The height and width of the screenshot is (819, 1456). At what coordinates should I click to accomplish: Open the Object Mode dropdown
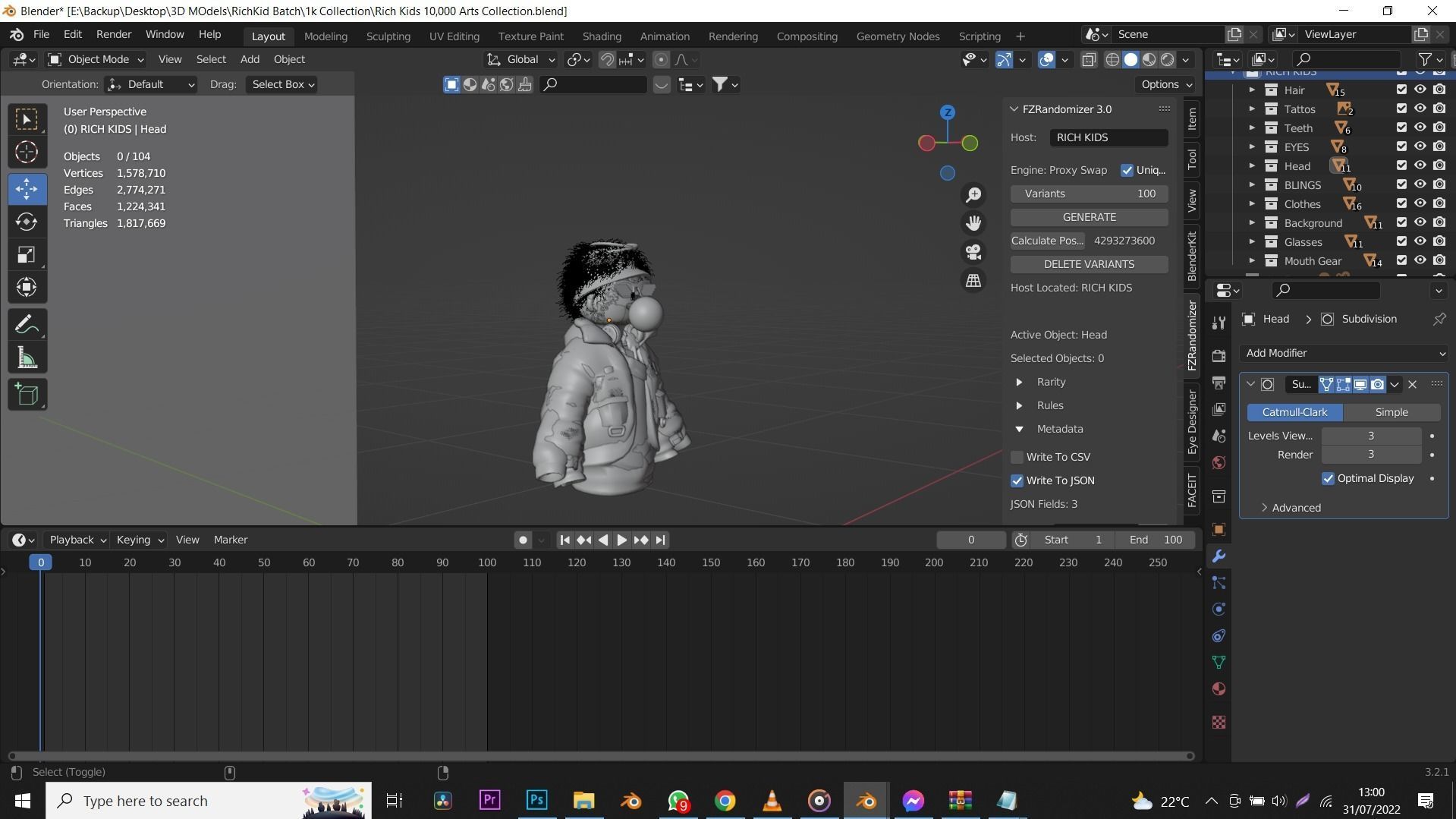click(x=96, y=59)
